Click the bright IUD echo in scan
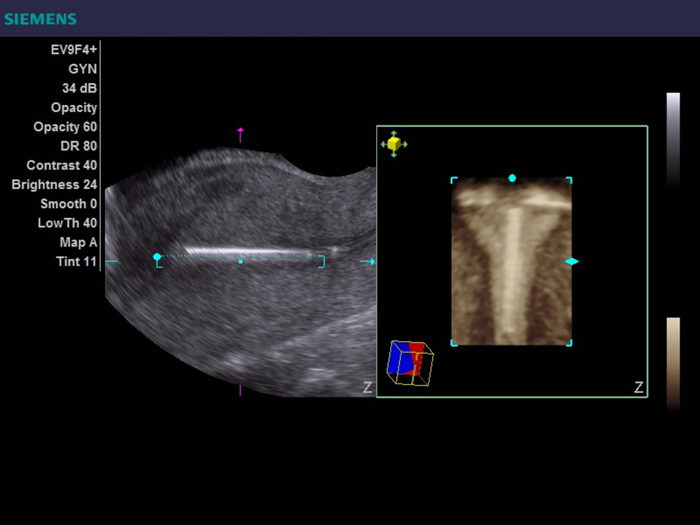The height and width of the screenshot is (525, 700). coord(248,252)
